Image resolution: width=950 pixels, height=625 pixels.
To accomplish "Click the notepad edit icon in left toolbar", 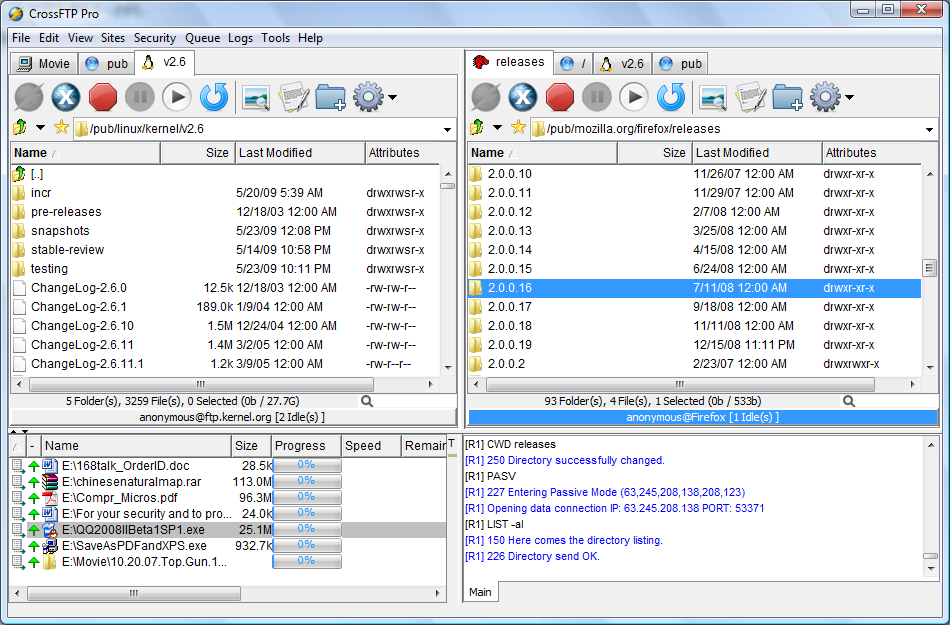I will [x=292, y=97].
